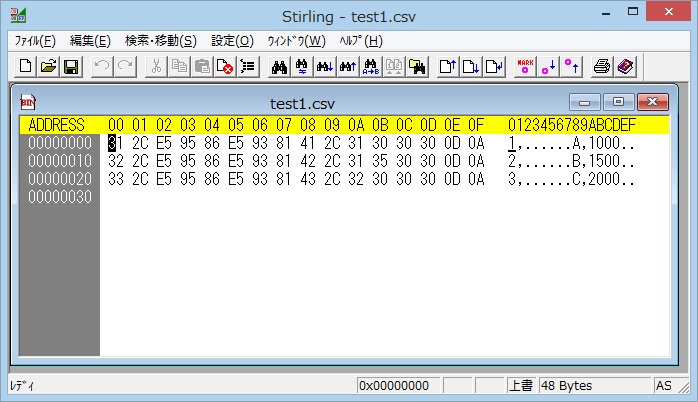Screen dimensions: 698x402
Task: Click hex byte 42 in row 00000010
Action: (x=308, y=161)
